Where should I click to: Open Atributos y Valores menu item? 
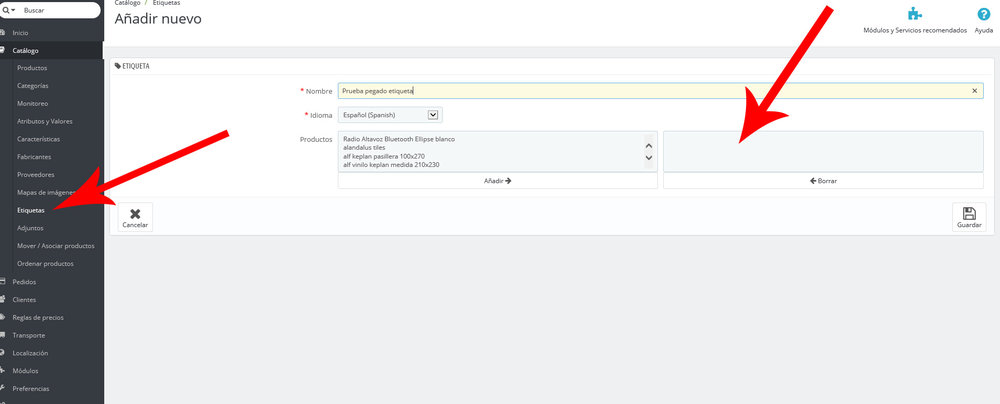coord(45,121)
